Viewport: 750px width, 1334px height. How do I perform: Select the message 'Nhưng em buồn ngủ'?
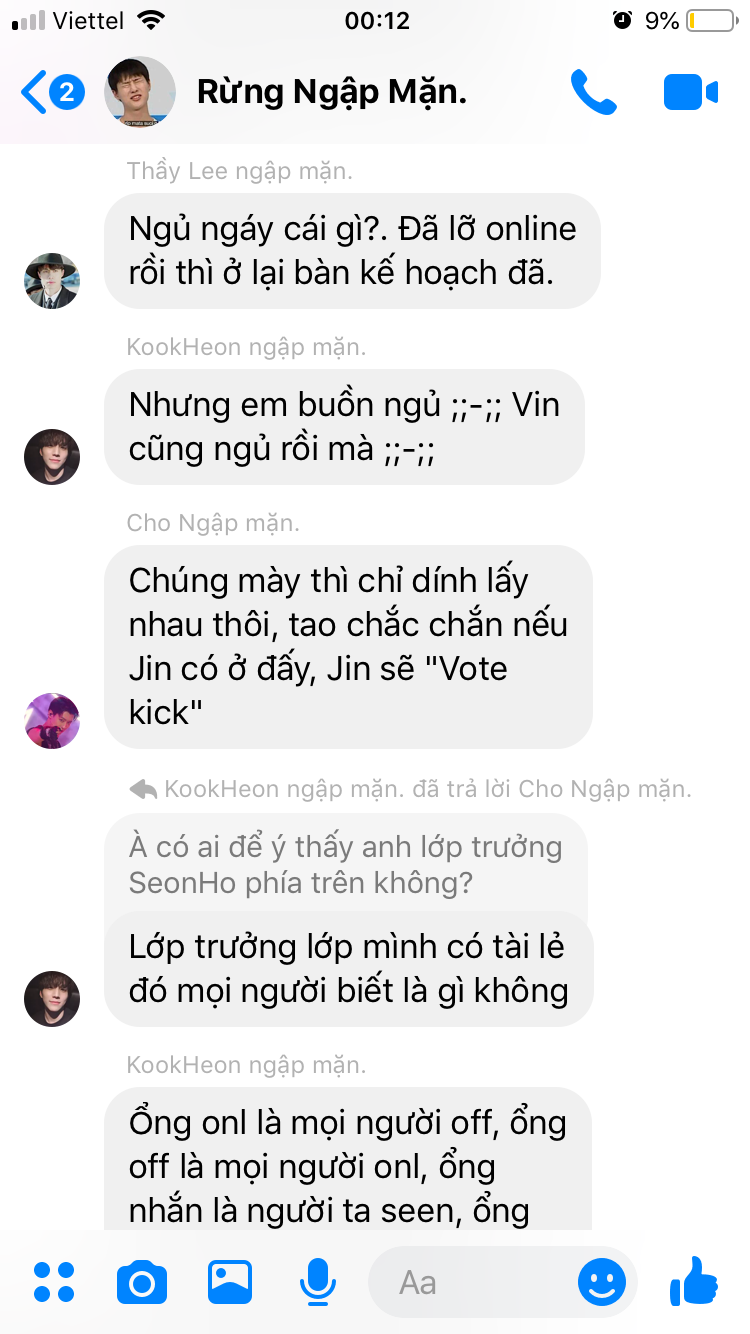[344, 427]
